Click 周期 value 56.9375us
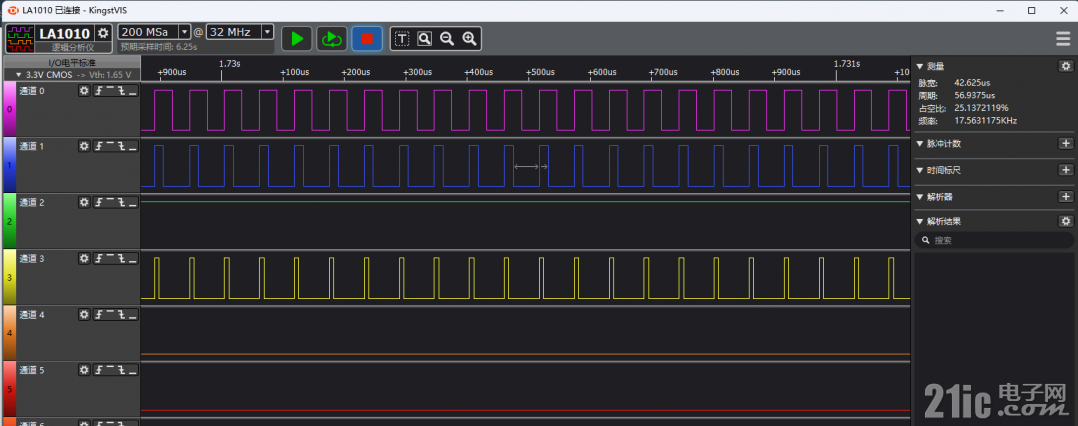The height and width of the screenshot is (426, 1078). point(975,96)
